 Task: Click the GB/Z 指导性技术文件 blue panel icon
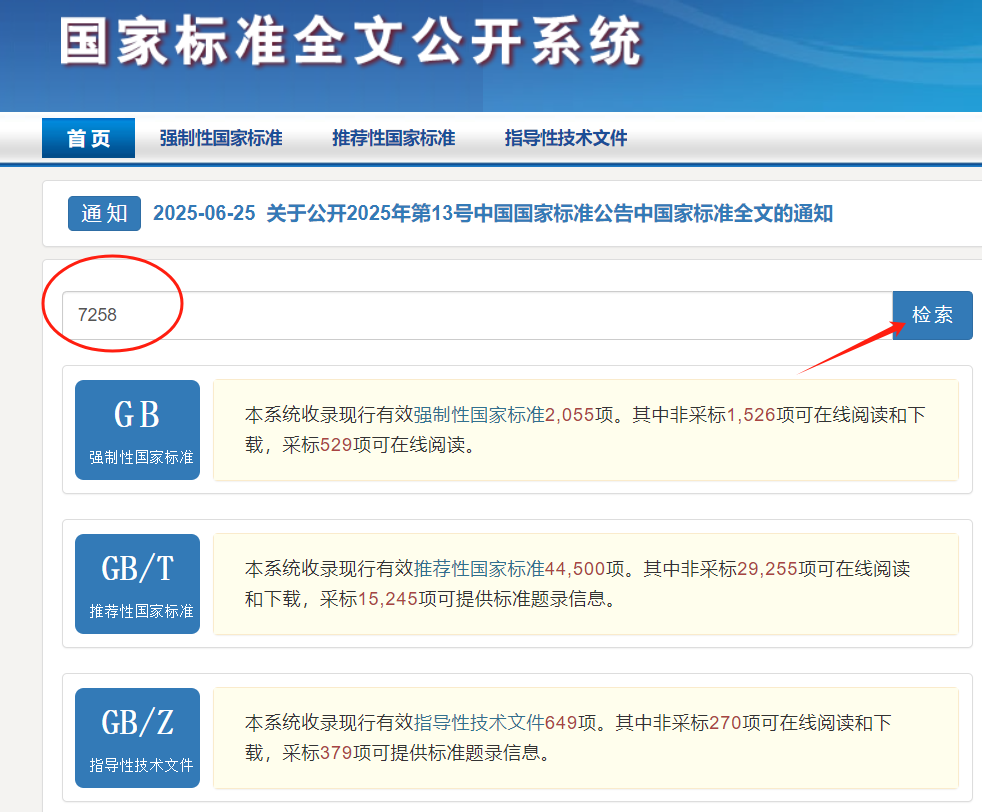pyautogui.click(x=137, y=737)
